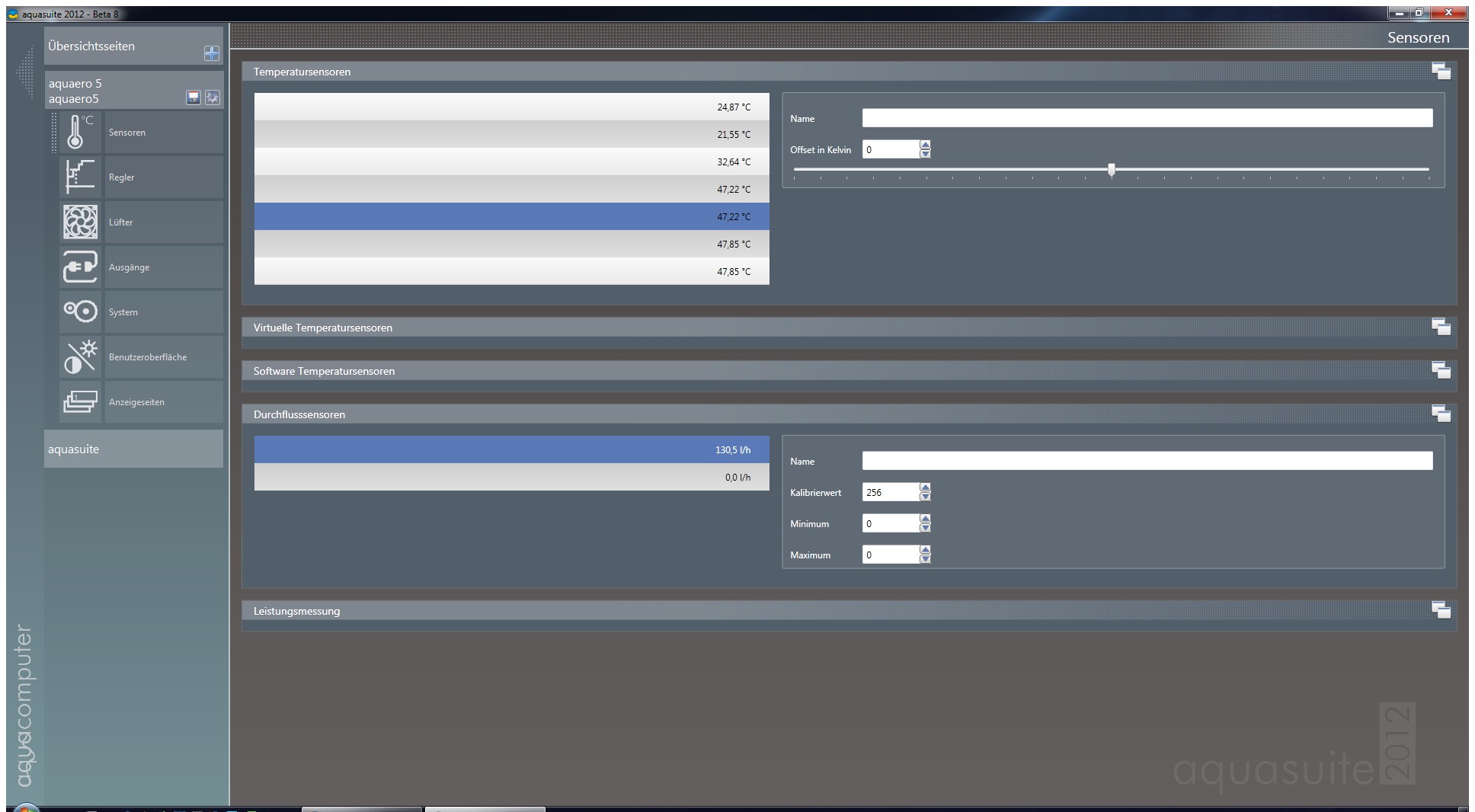Click window icon in Leistungsmessung header

click(1441, 610)
